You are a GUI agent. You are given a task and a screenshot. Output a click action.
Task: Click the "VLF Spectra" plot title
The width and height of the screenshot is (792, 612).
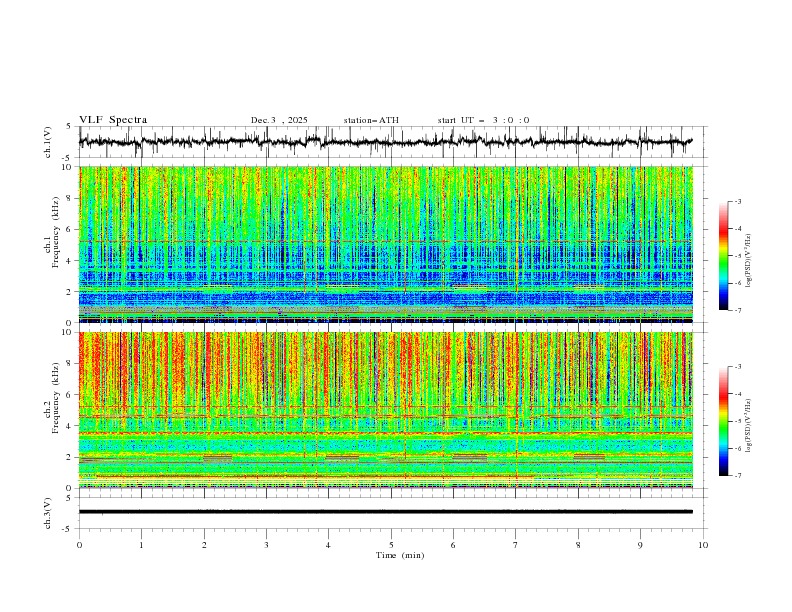tap(113, 120)
